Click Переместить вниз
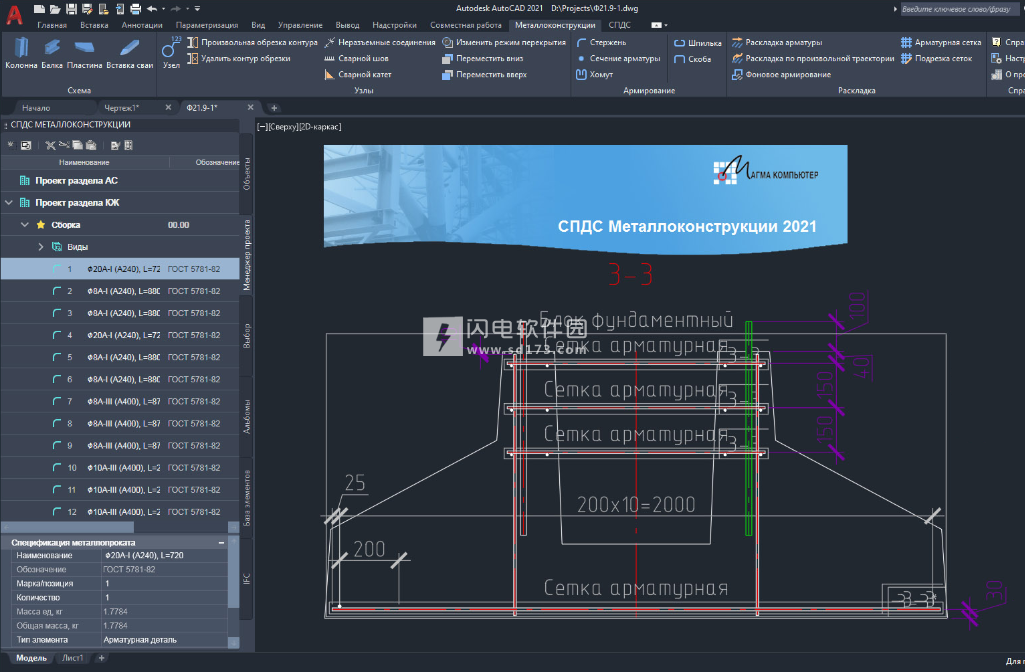Image resolution: width=1025 pixels, height=672 pixels. coord(482,58)
